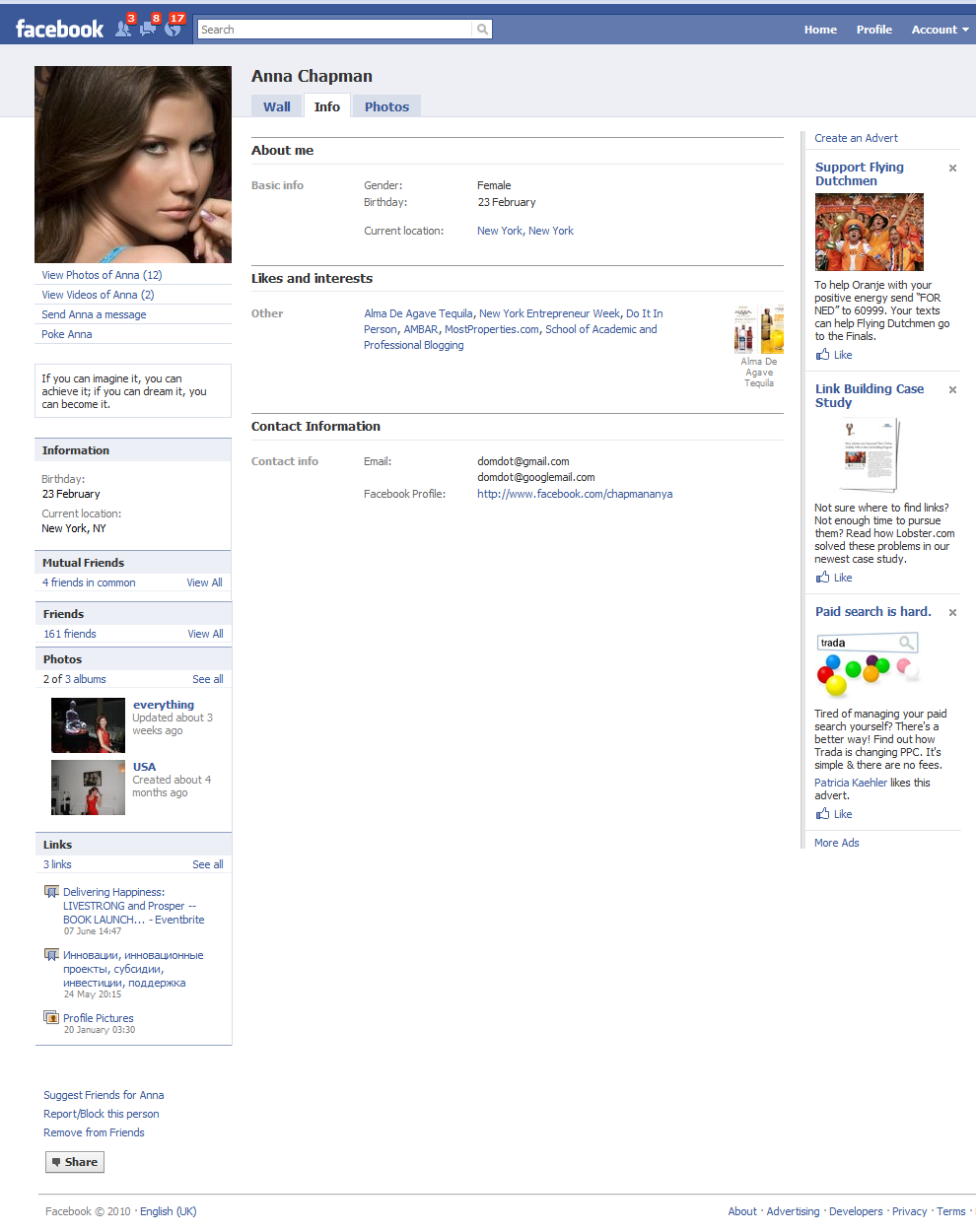Like the Flying Dutchmen advert
The image size is (976, 1232).
pos(834,355)
